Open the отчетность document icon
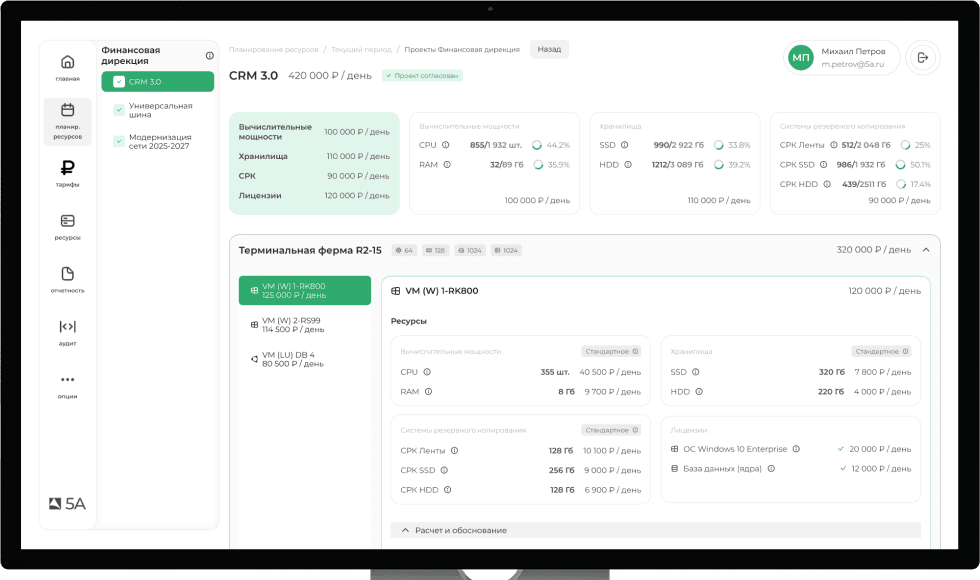Viewport: 980px width, 580px height. (x=67, y=274)
